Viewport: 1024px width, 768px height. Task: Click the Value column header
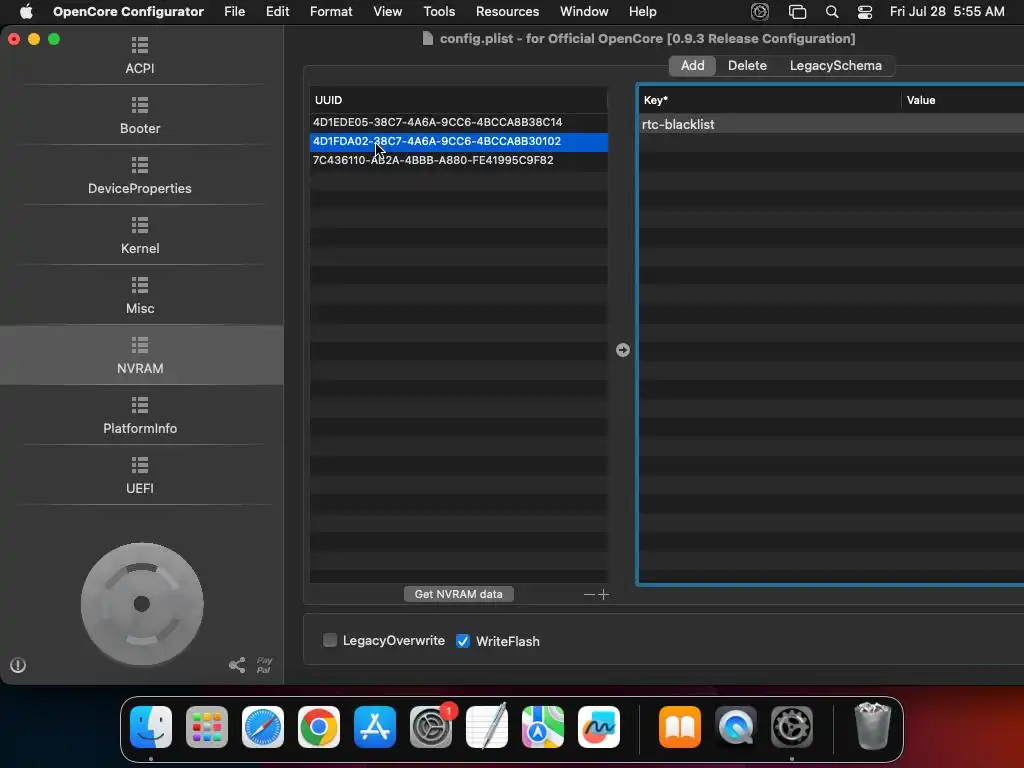(963, 100)
